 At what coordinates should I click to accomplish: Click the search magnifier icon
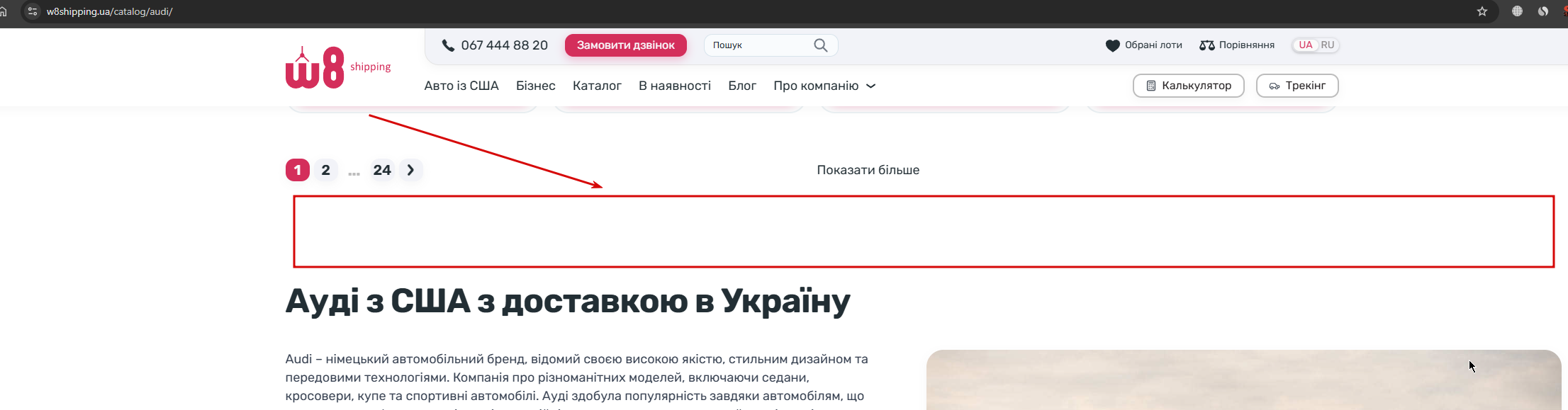point(821,45)
